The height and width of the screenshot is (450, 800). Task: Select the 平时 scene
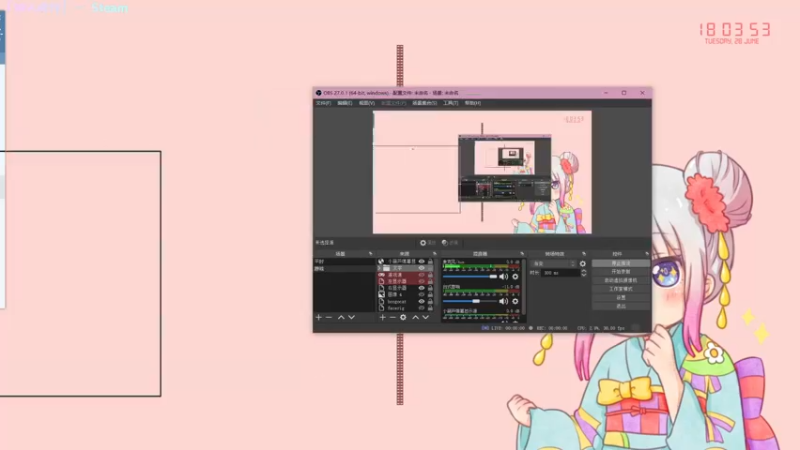[x=344, y=262]
